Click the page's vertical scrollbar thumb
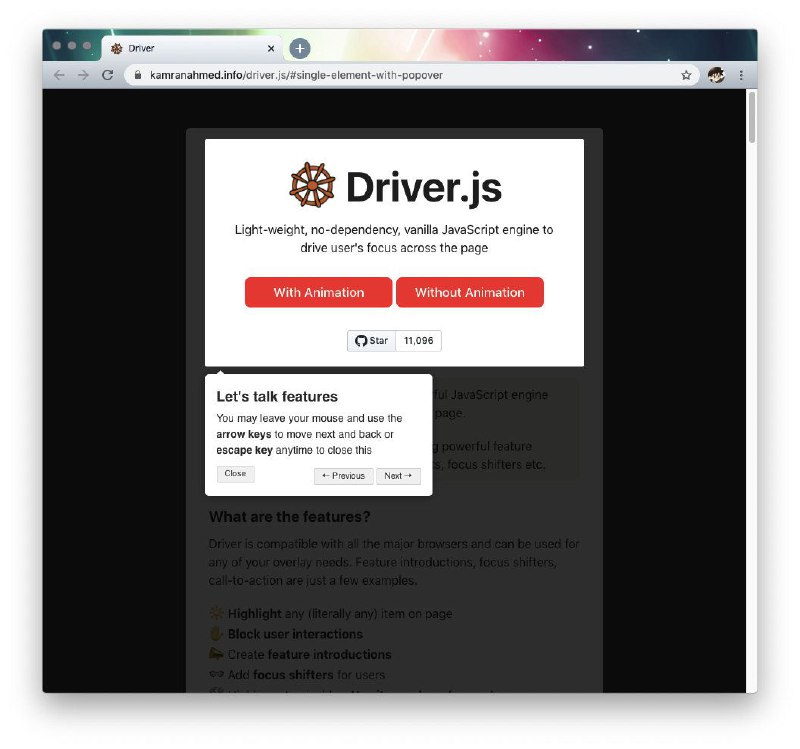 (752, 117)
